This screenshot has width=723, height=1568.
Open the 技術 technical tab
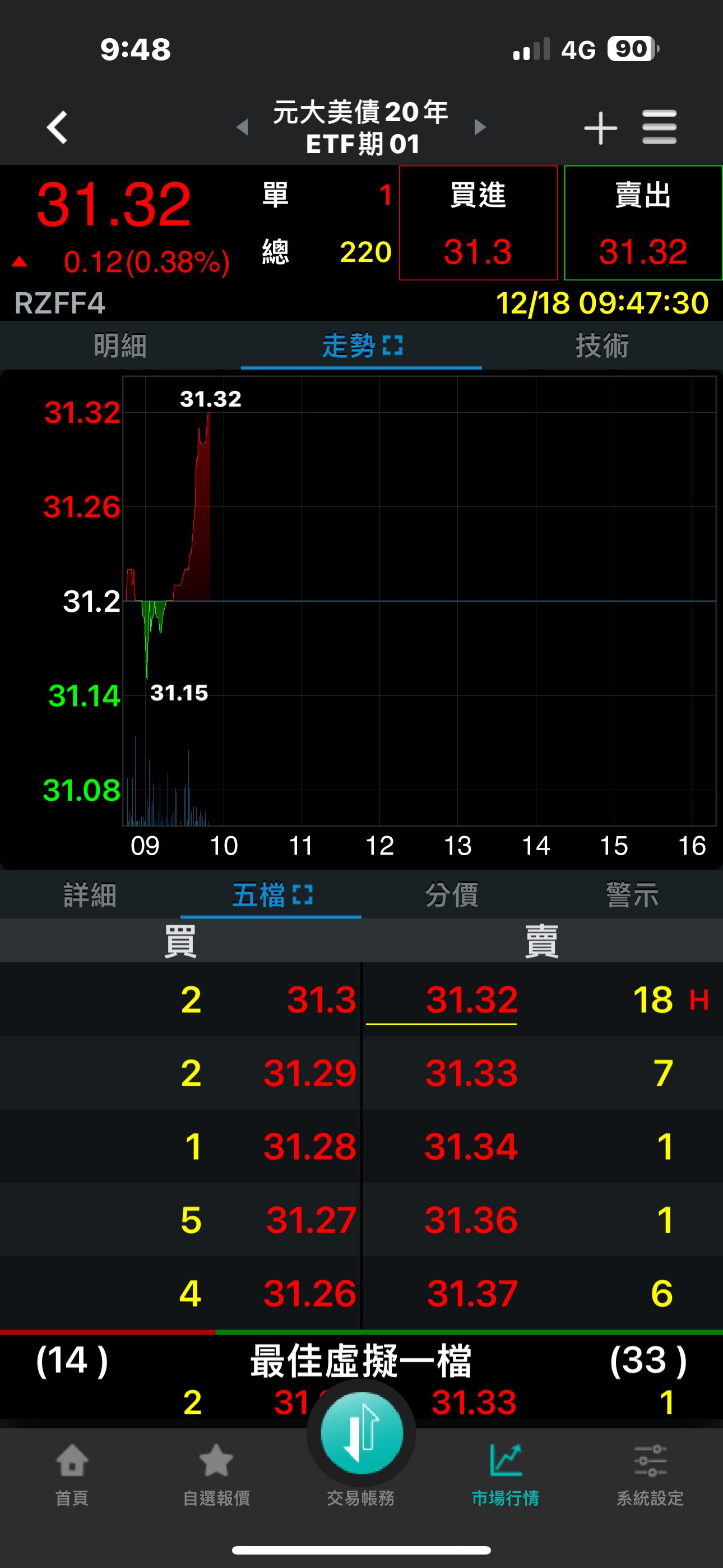pyautogui.click(x=602, y=346)
